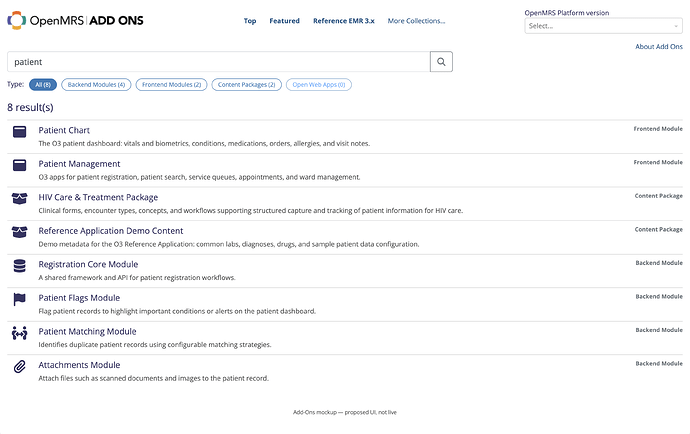Open the Attachments Module
This screenshot has width=690, height=434.
coord(79,365)
